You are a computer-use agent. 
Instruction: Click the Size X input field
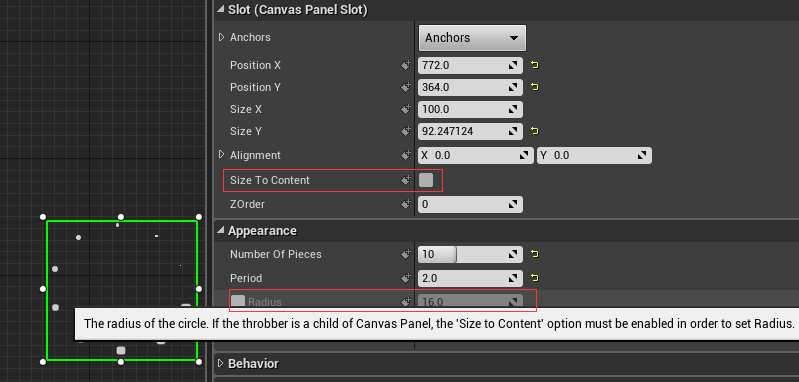coord(470,109)
